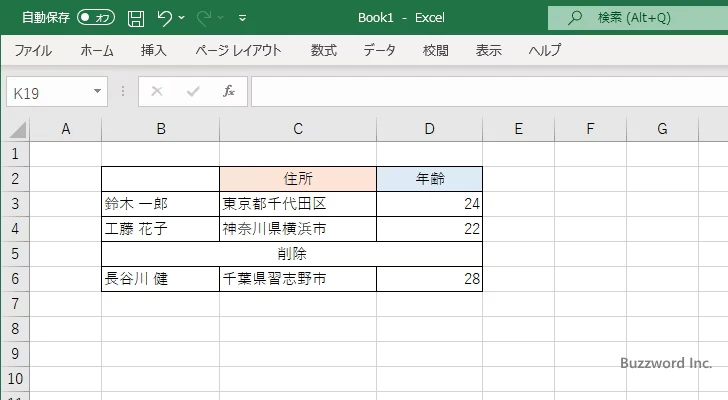Select the cell containing 工藤 花子
728x400 pixels.
click(x=161, y=229)
